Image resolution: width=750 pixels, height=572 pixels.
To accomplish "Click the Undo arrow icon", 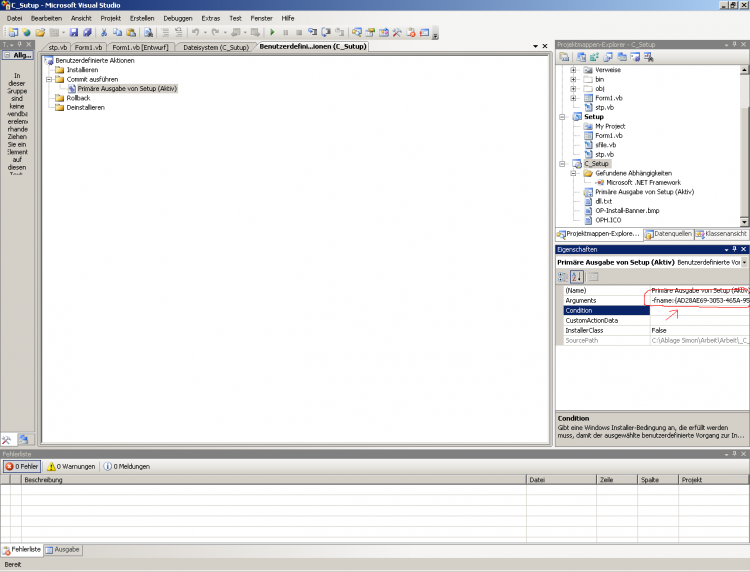I will [x=195, y=33].
